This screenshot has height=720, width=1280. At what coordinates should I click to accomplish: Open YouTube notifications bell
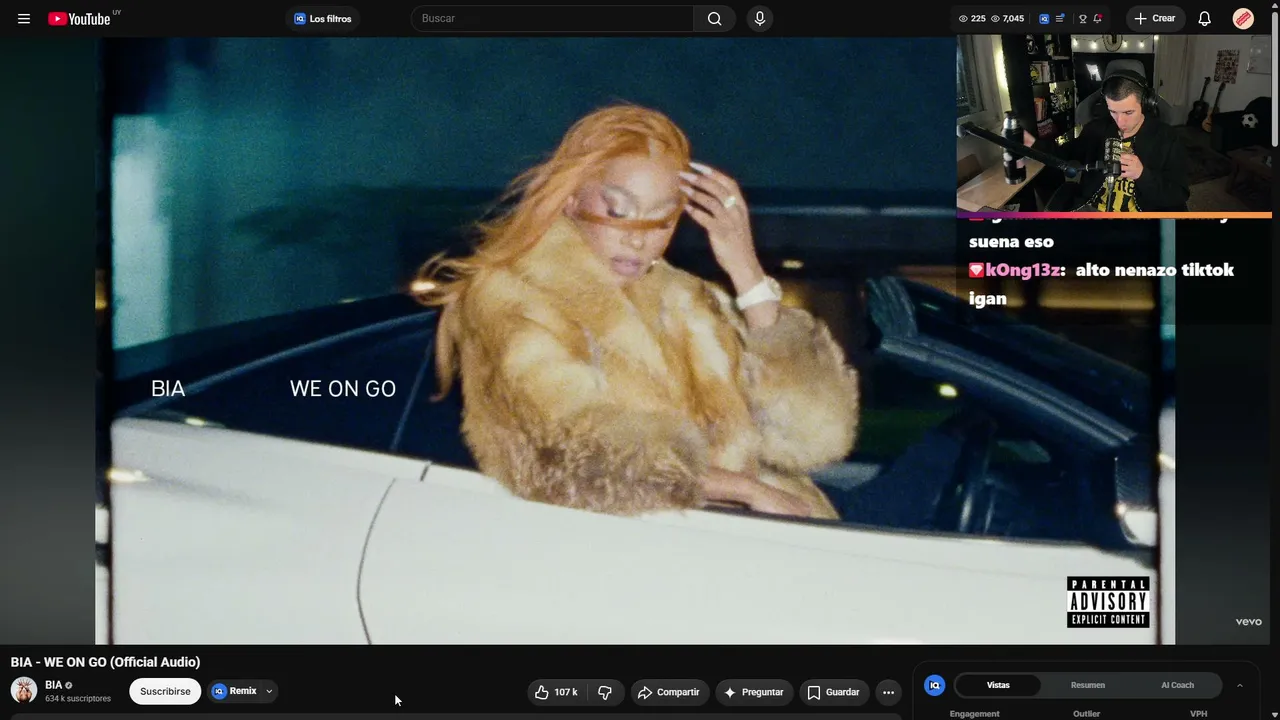click(x=1205, y=19)
